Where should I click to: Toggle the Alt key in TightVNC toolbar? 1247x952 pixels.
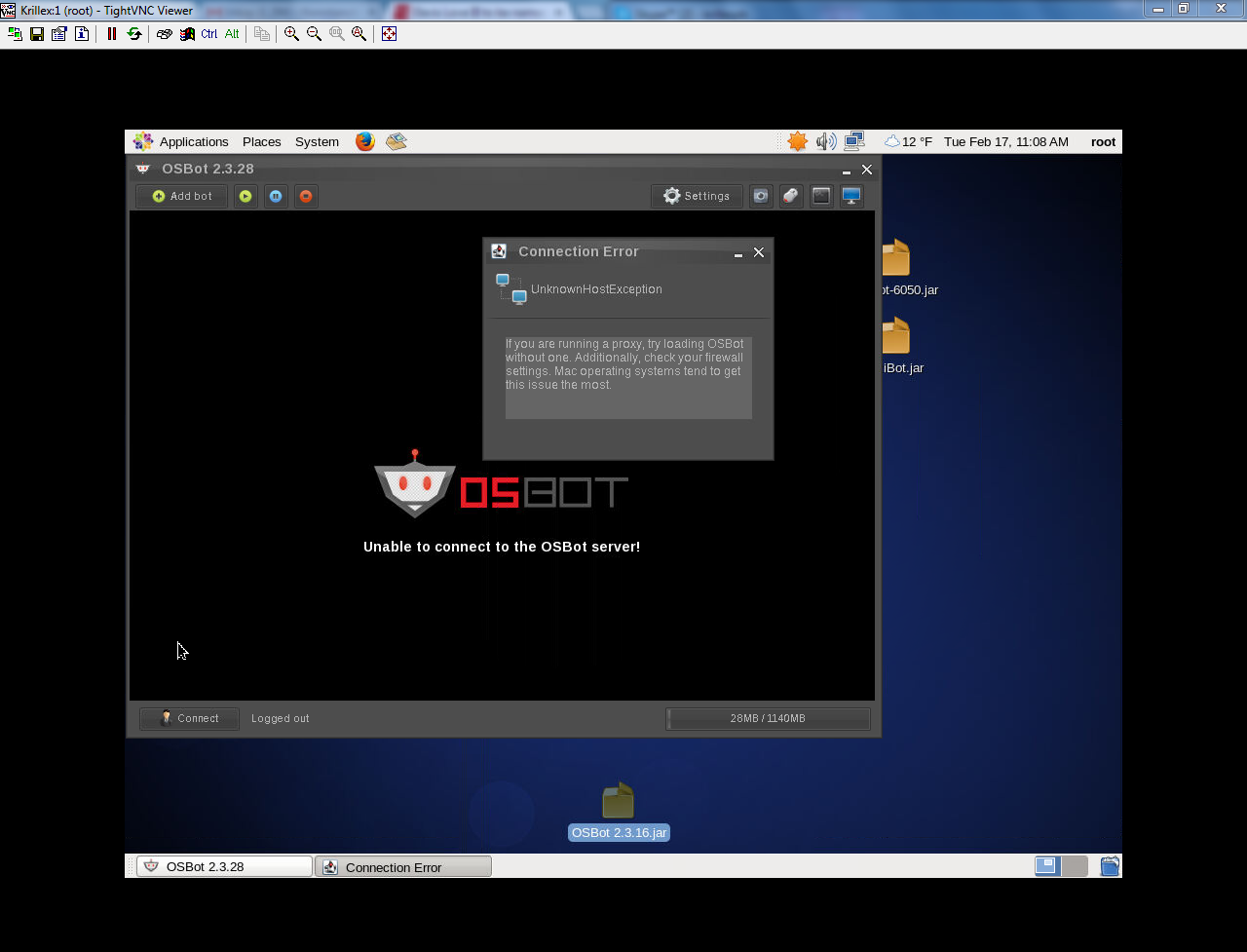pyautogui.click(x=232, y=33)
